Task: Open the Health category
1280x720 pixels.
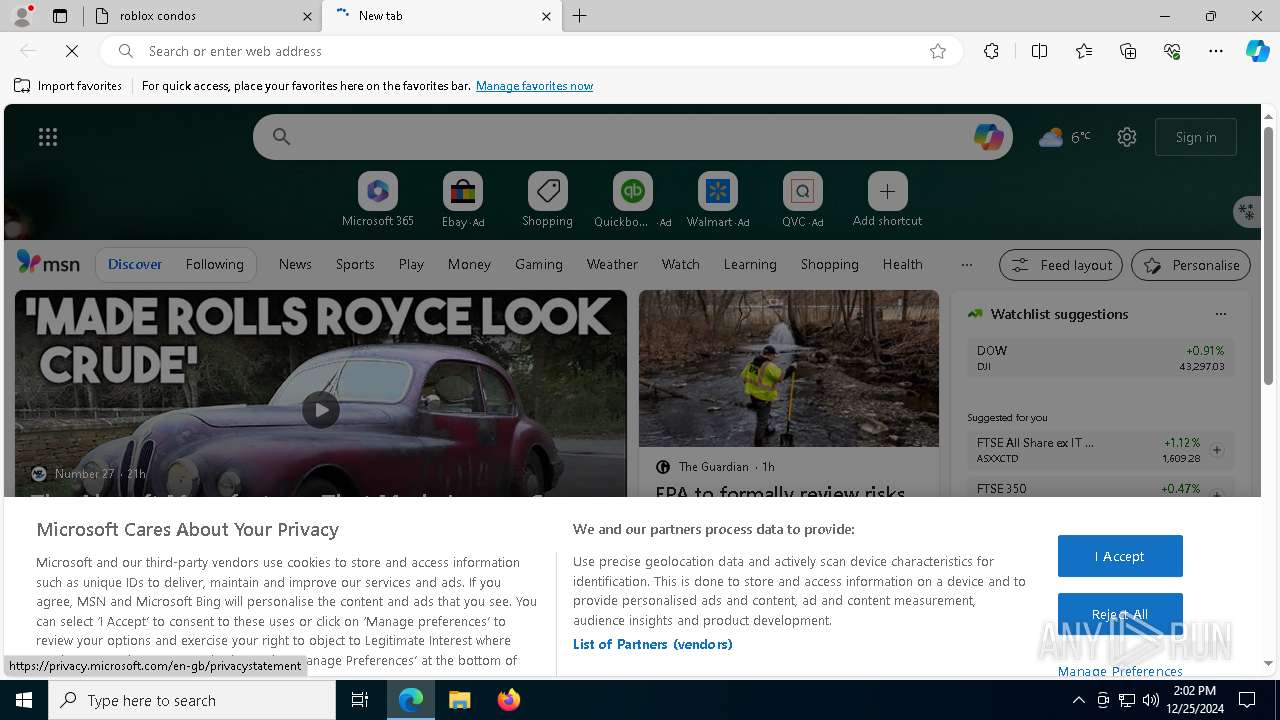Action: point(902,264)
